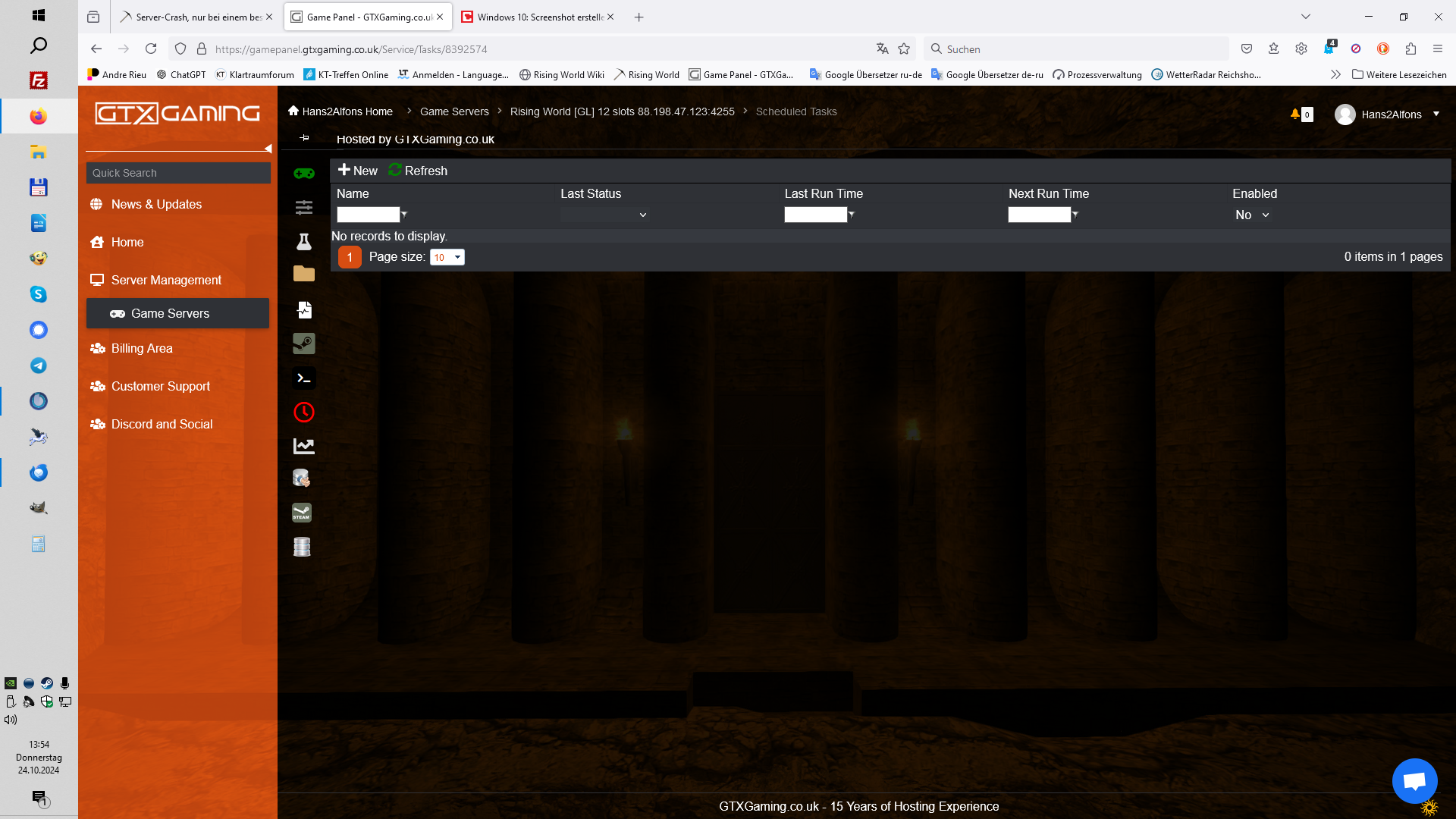
Task: Open the web console terminal icon
Action: [304, 378]
